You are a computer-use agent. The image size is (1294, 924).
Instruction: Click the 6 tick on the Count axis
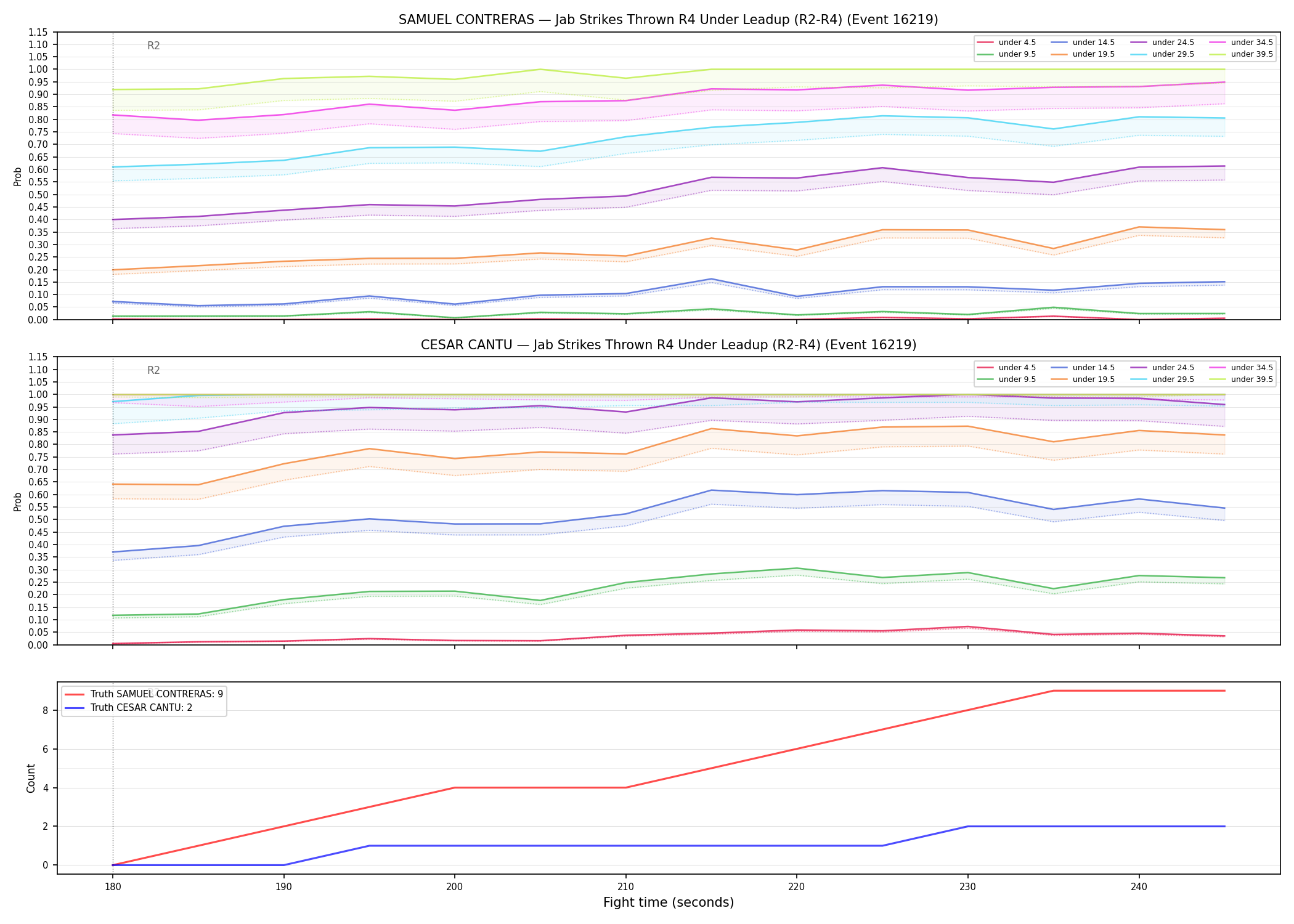46,749
